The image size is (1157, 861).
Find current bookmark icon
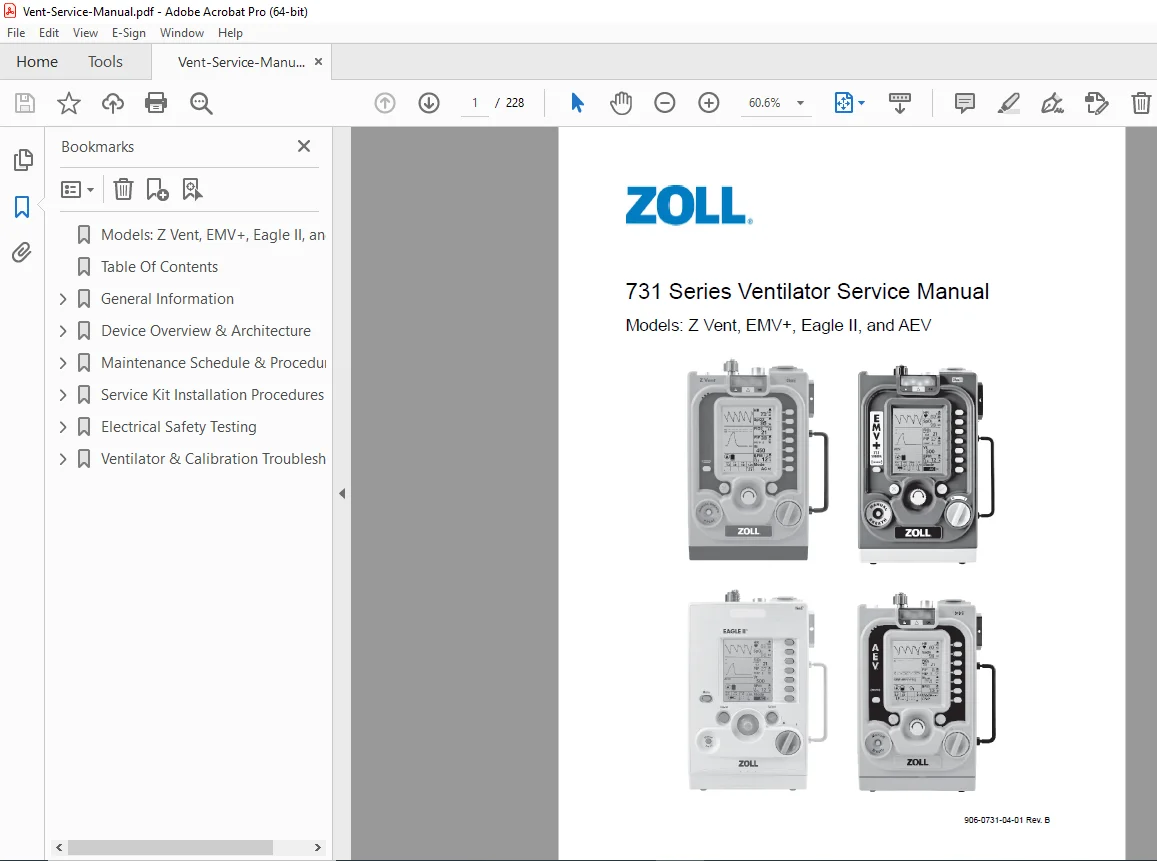[192, 190]
